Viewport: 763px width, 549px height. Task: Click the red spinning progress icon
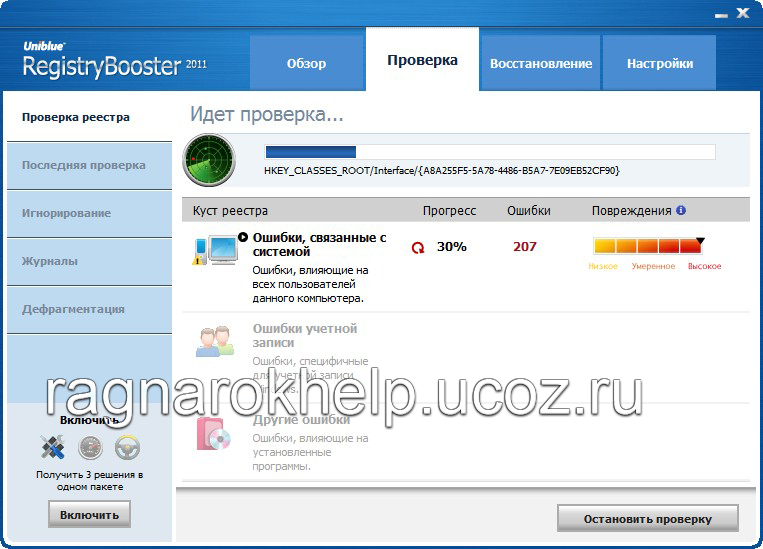pyautogui.click(x=418, y=247)
